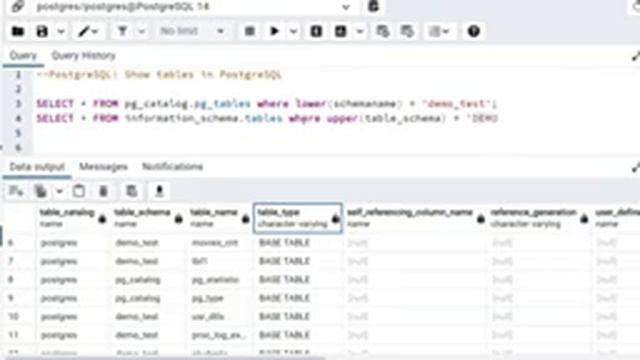
Task: Open the Messages tab
Action: pos(103,167)
